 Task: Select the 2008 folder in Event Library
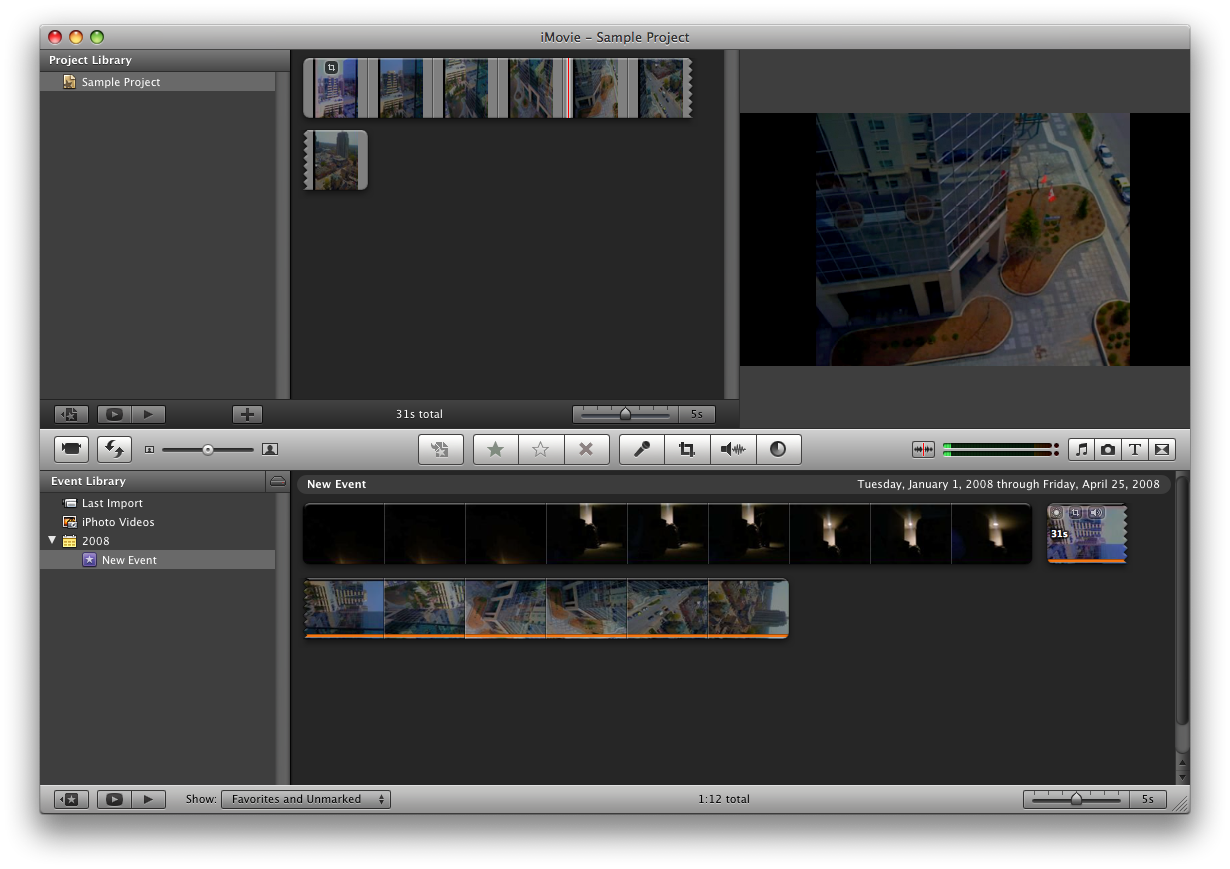pyautogui.click(x=157, y=541)
